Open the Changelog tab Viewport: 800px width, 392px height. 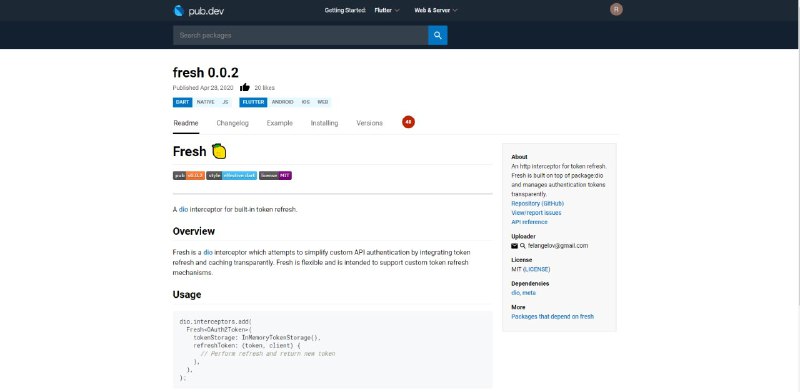(x=232, y=123)
